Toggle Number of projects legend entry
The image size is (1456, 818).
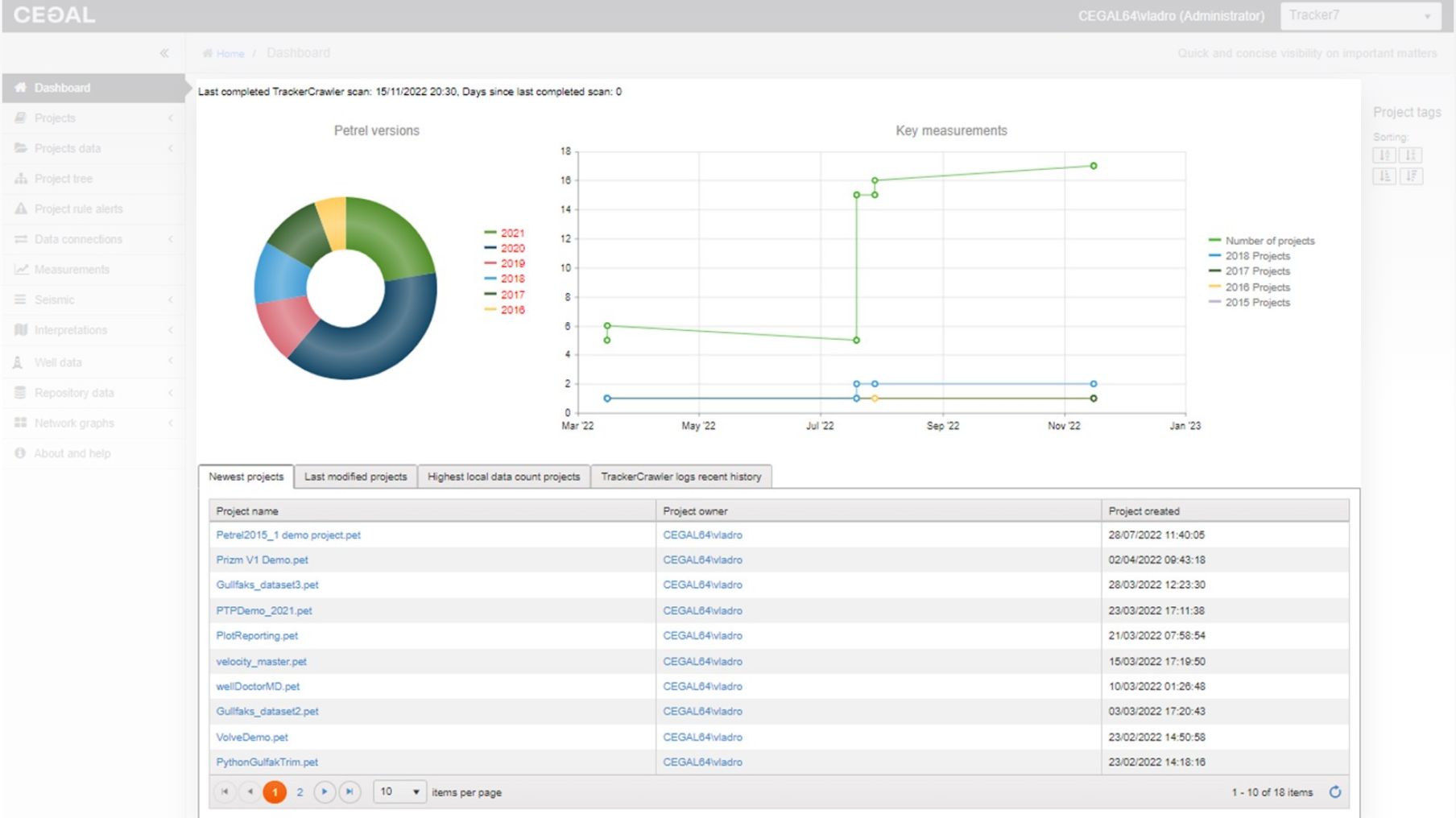[1261, 241]
